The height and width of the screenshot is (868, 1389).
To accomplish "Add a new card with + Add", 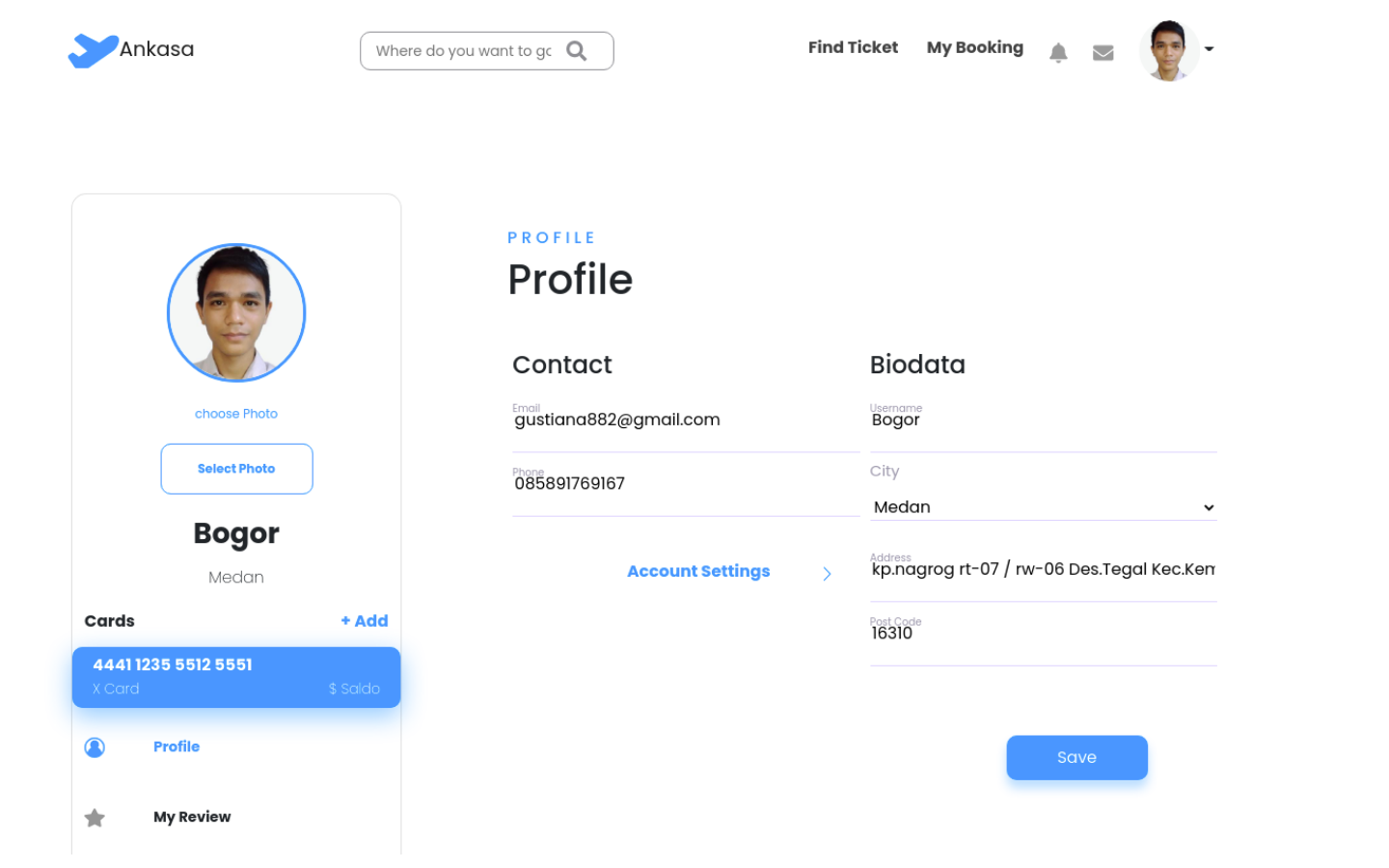I will 365,621.
